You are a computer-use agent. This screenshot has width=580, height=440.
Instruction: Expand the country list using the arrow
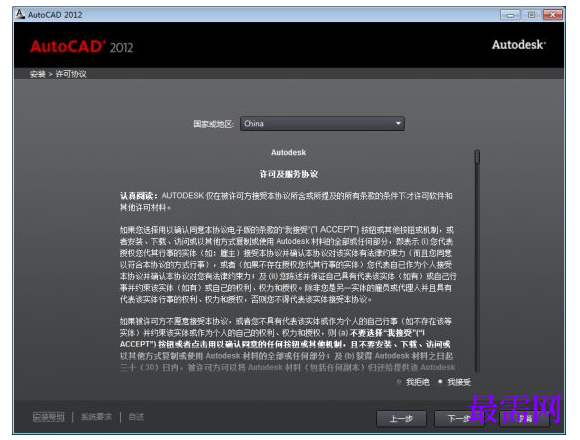point(398,123)
